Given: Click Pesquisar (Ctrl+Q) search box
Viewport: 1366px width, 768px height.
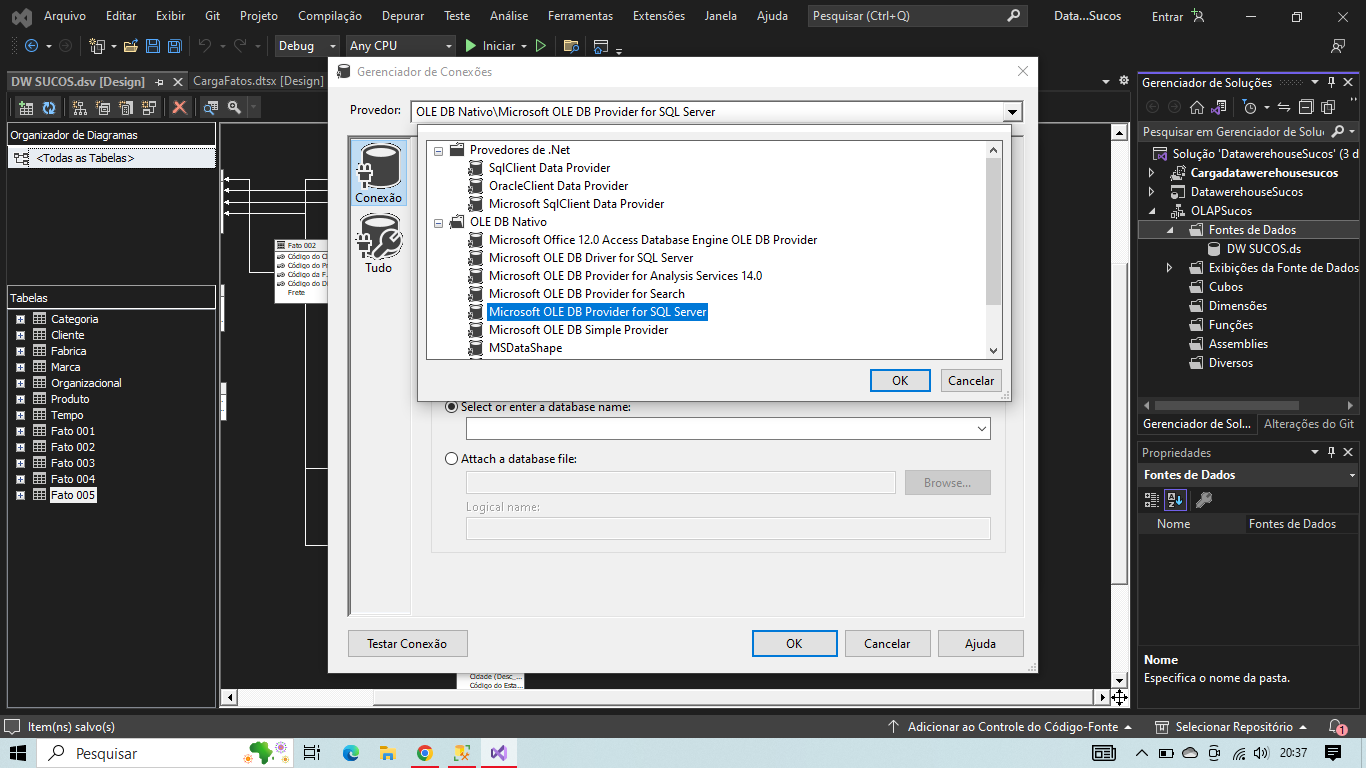Looking at the screenshot, I should (x=918, y=16).
